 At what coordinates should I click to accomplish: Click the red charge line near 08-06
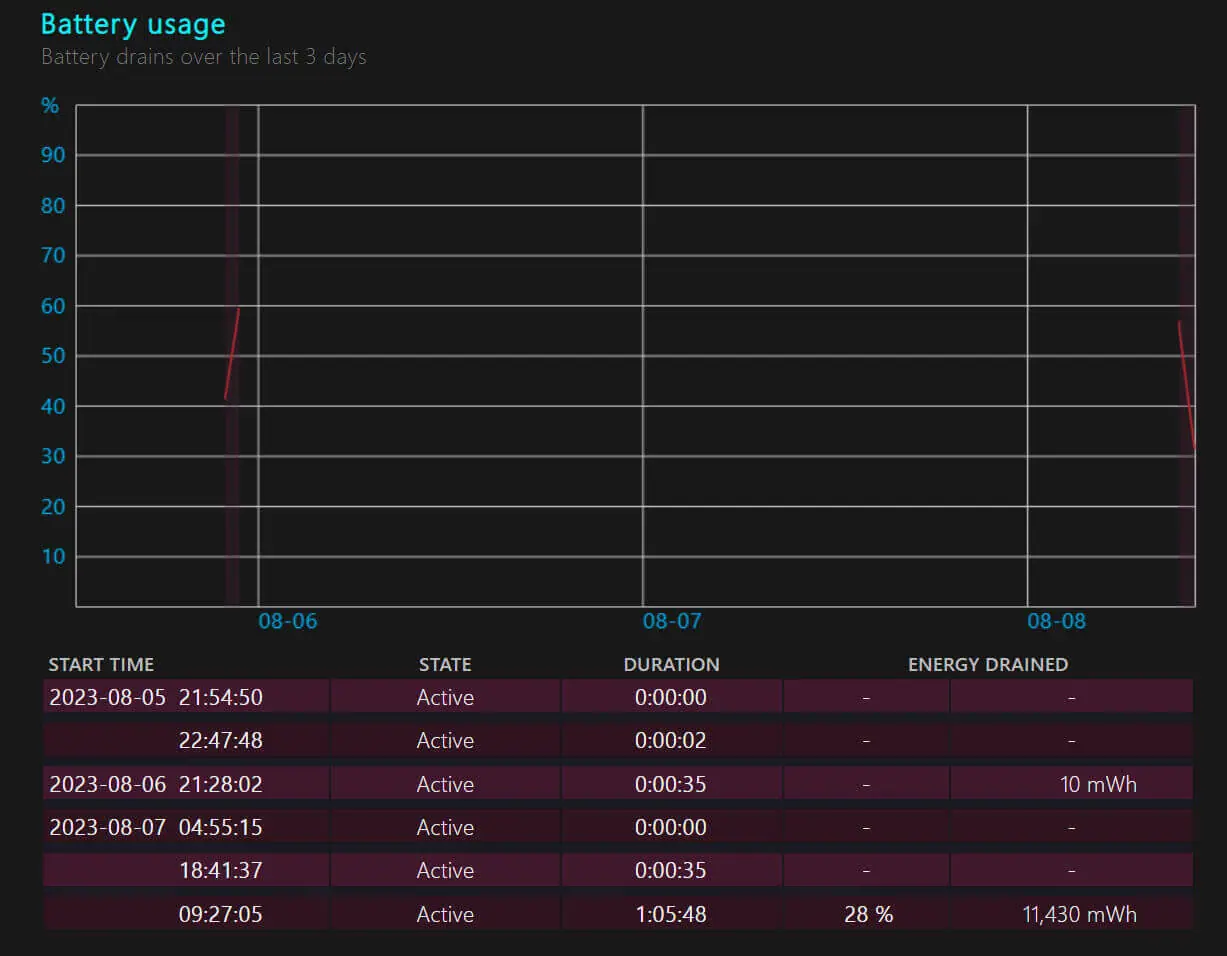[232, 354]
